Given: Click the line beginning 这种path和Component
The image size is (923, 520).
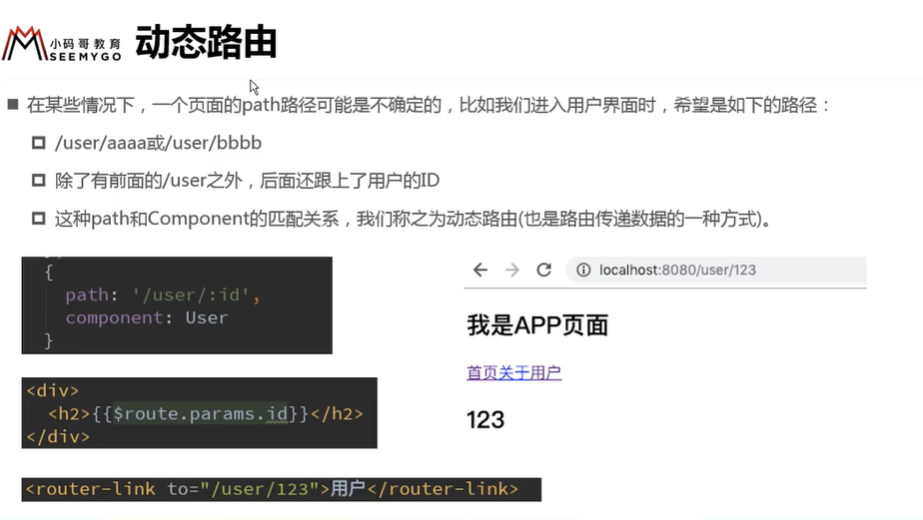Looking at the screenshot, I should [413, 219].
